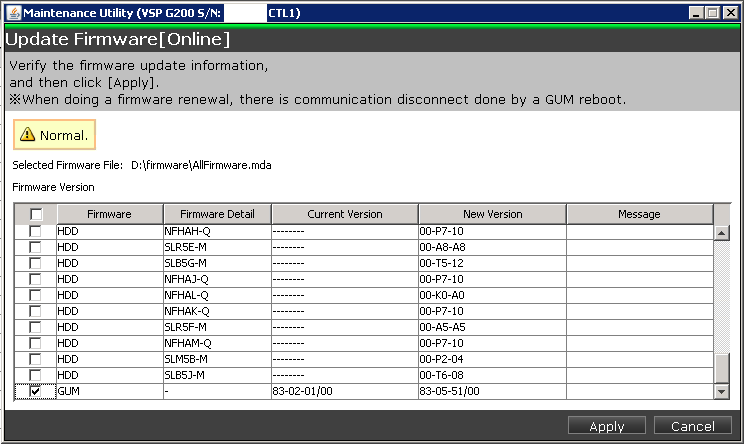The image size is (747, 446).
Task: Toggle the select-all checkbox in table header
Action: [x=36, y=214]
